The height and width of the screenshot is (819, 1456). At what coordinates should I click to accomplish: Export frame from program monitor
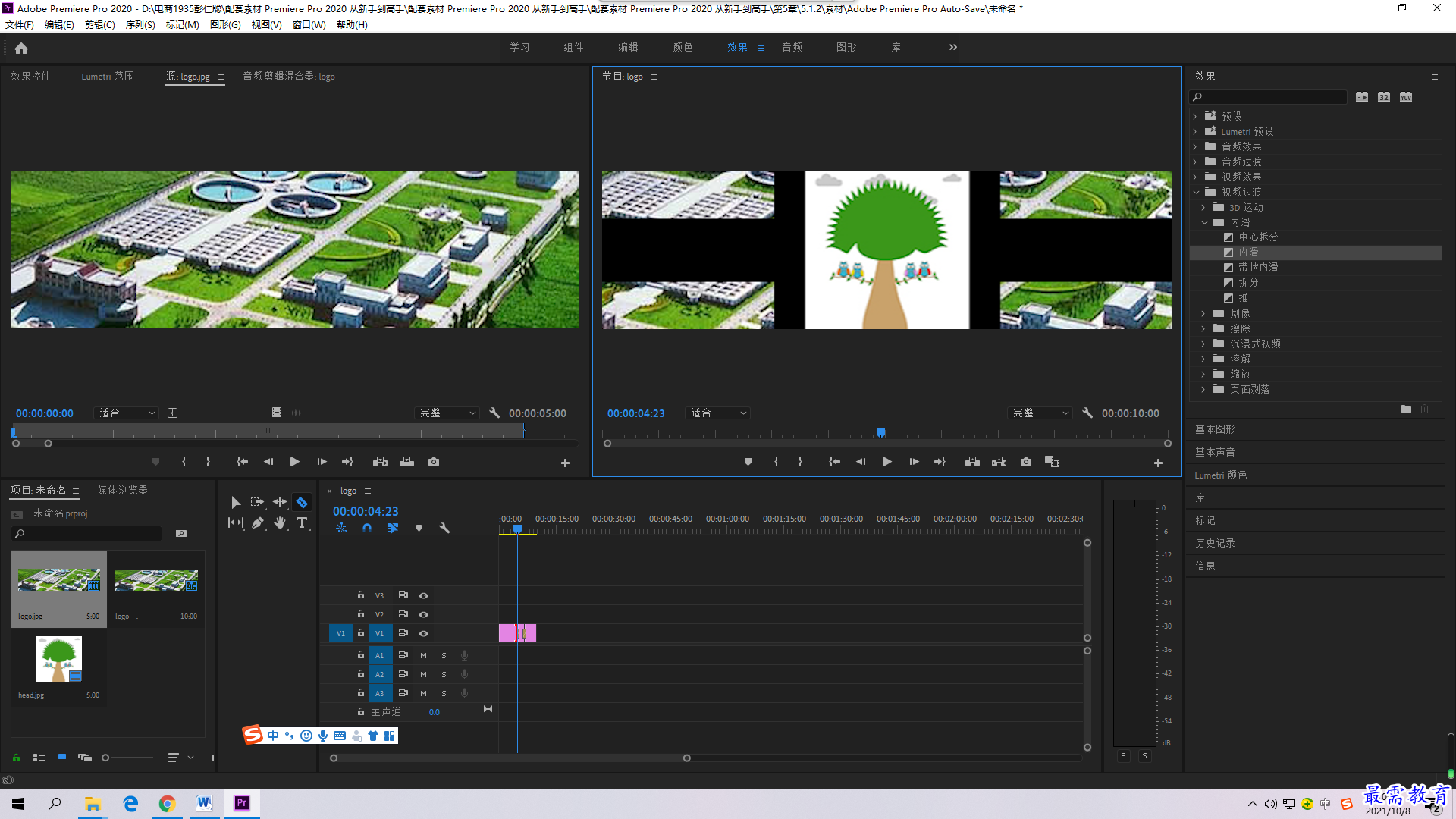point(1025,462)
